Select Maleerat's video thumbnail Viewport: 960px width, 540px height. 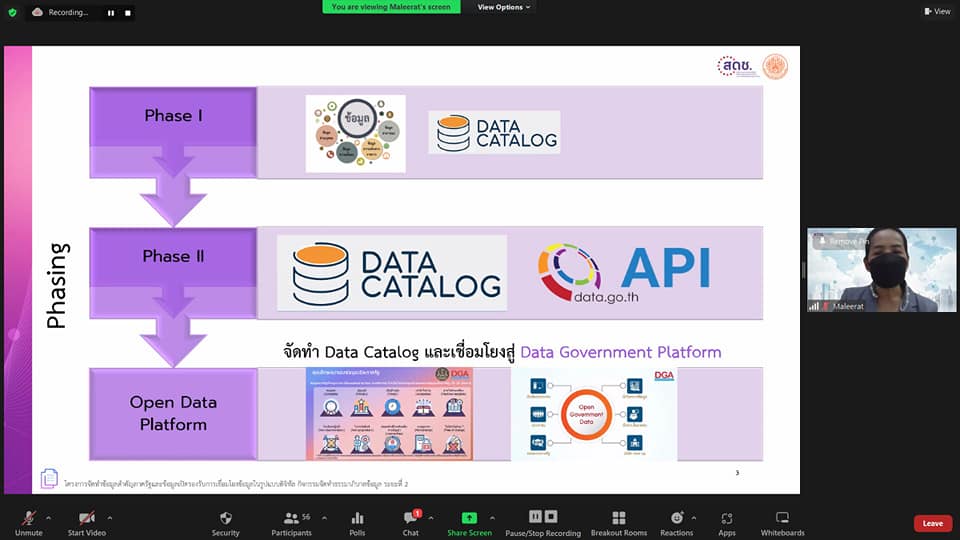tap(881, 270)
